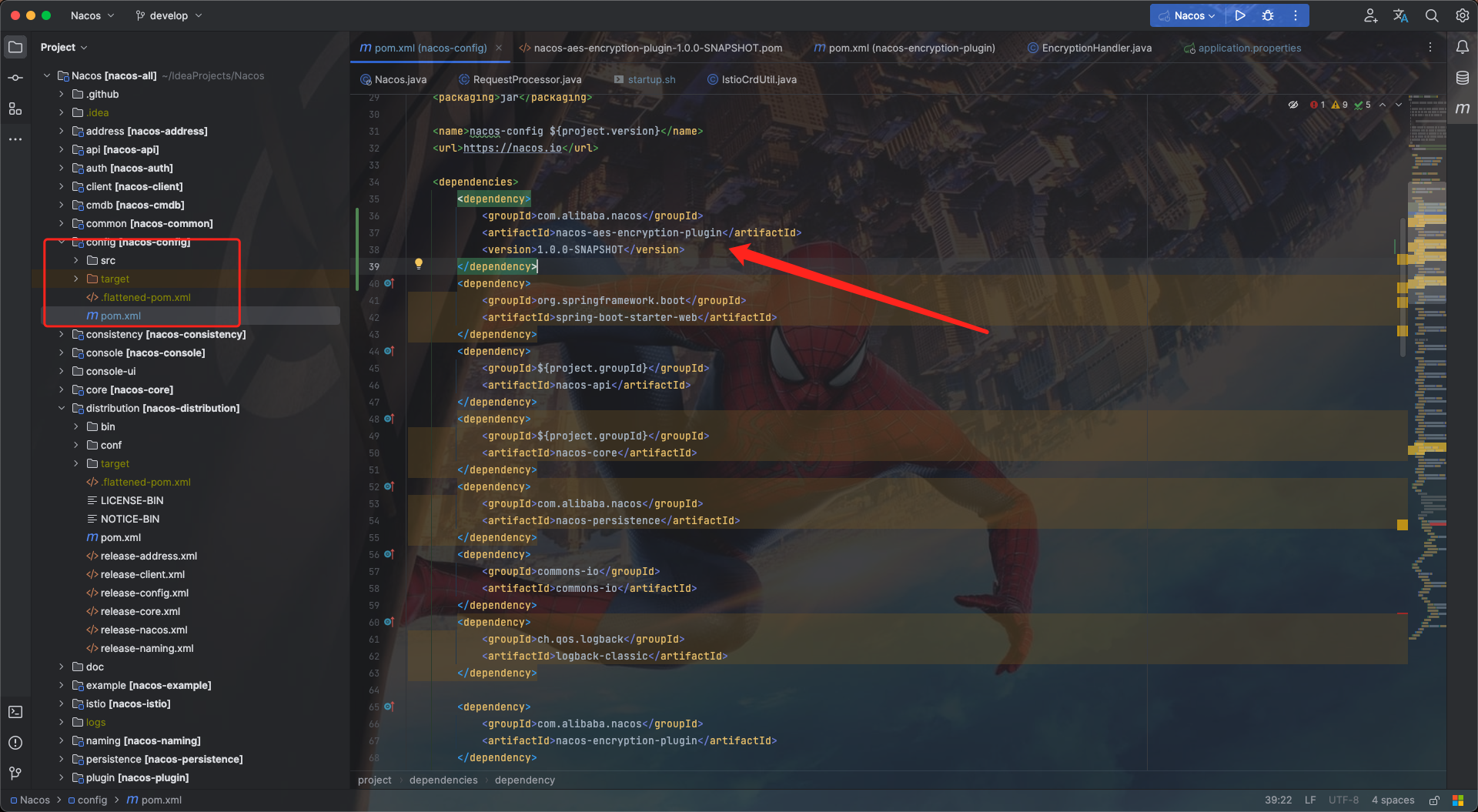Toggle the inspection eye widget

[1293, 105]
